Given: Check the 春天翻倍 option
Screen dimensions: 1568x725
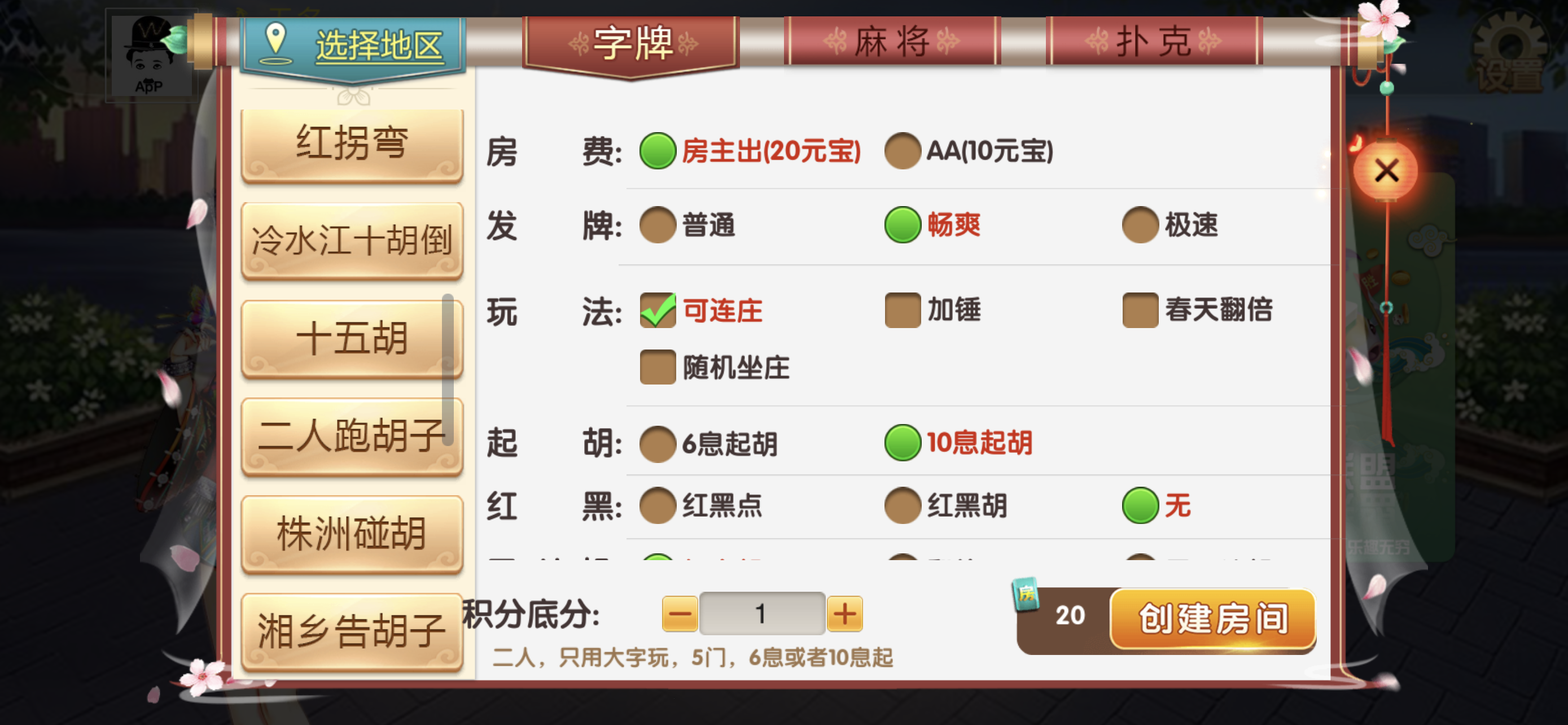Looking at the screenshot, I should pyautogui.click(x=1140, y=311).
